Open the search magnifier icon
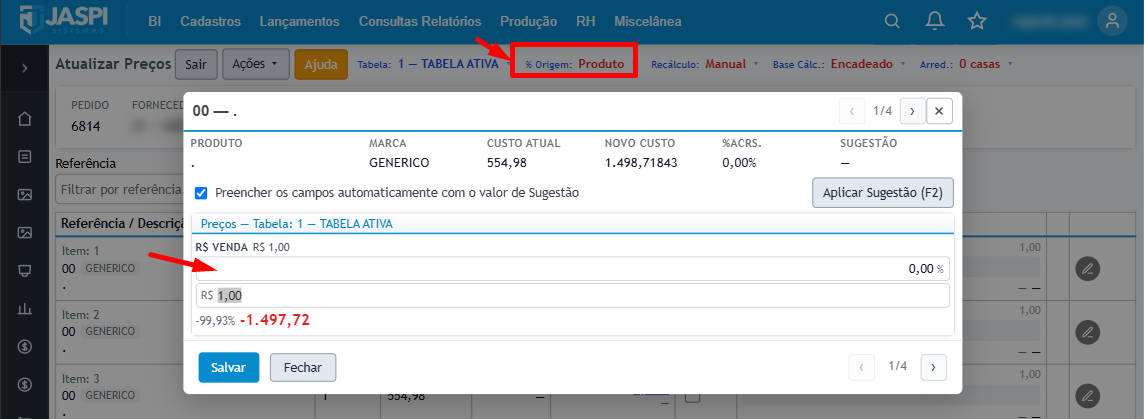This screenshot has width=1144, height=419. [x=892, y=21]
